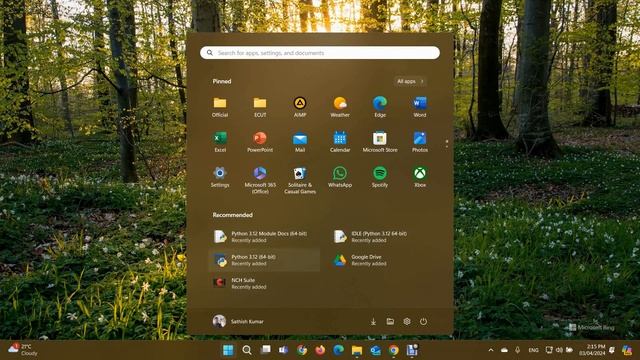This screenshot has width=640, height=360.
Task: Open Settings gear in Start footer
Action: click(407, 322)
